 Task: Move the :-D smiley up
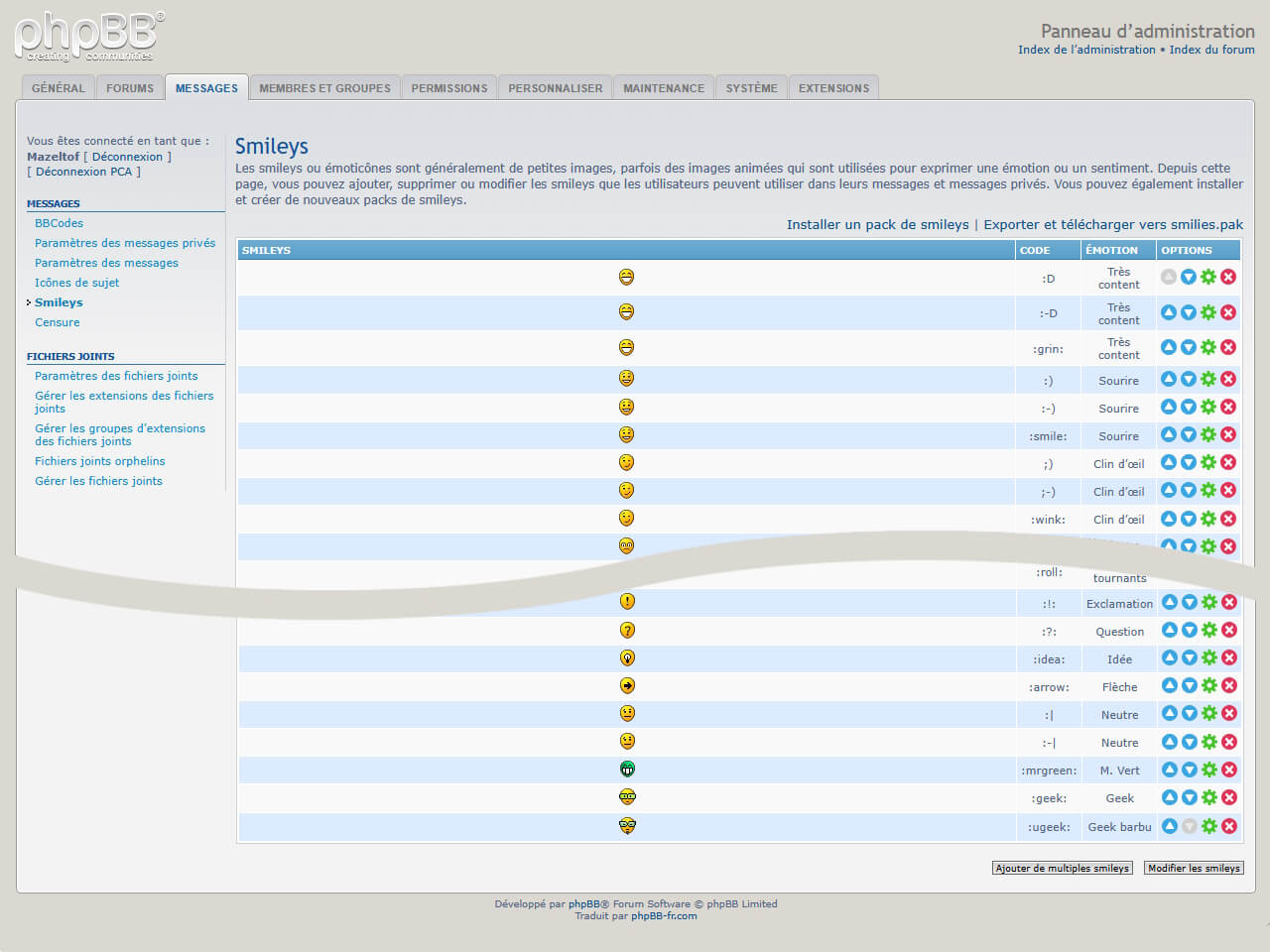(1169, 312)
